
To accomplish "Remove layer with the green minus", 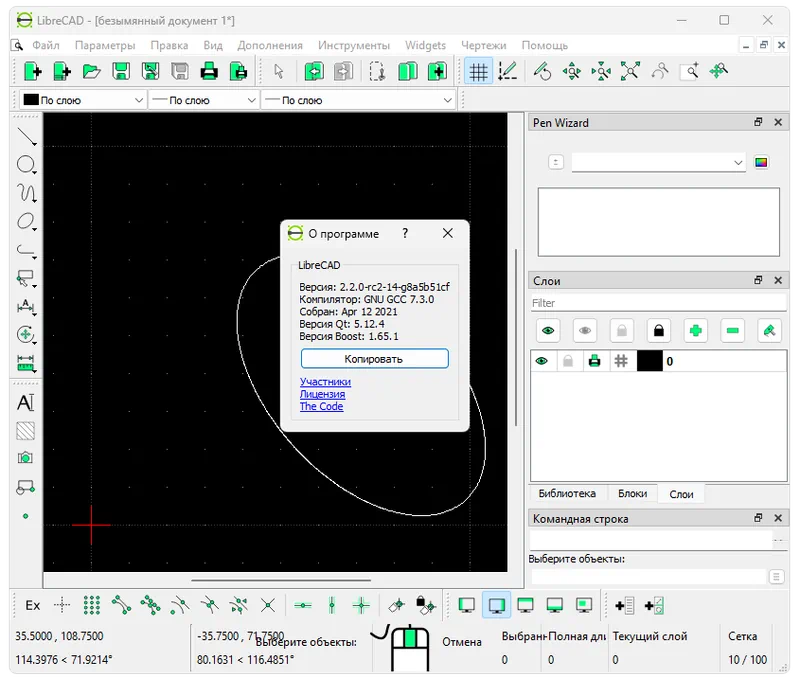I will pos(733,331).
